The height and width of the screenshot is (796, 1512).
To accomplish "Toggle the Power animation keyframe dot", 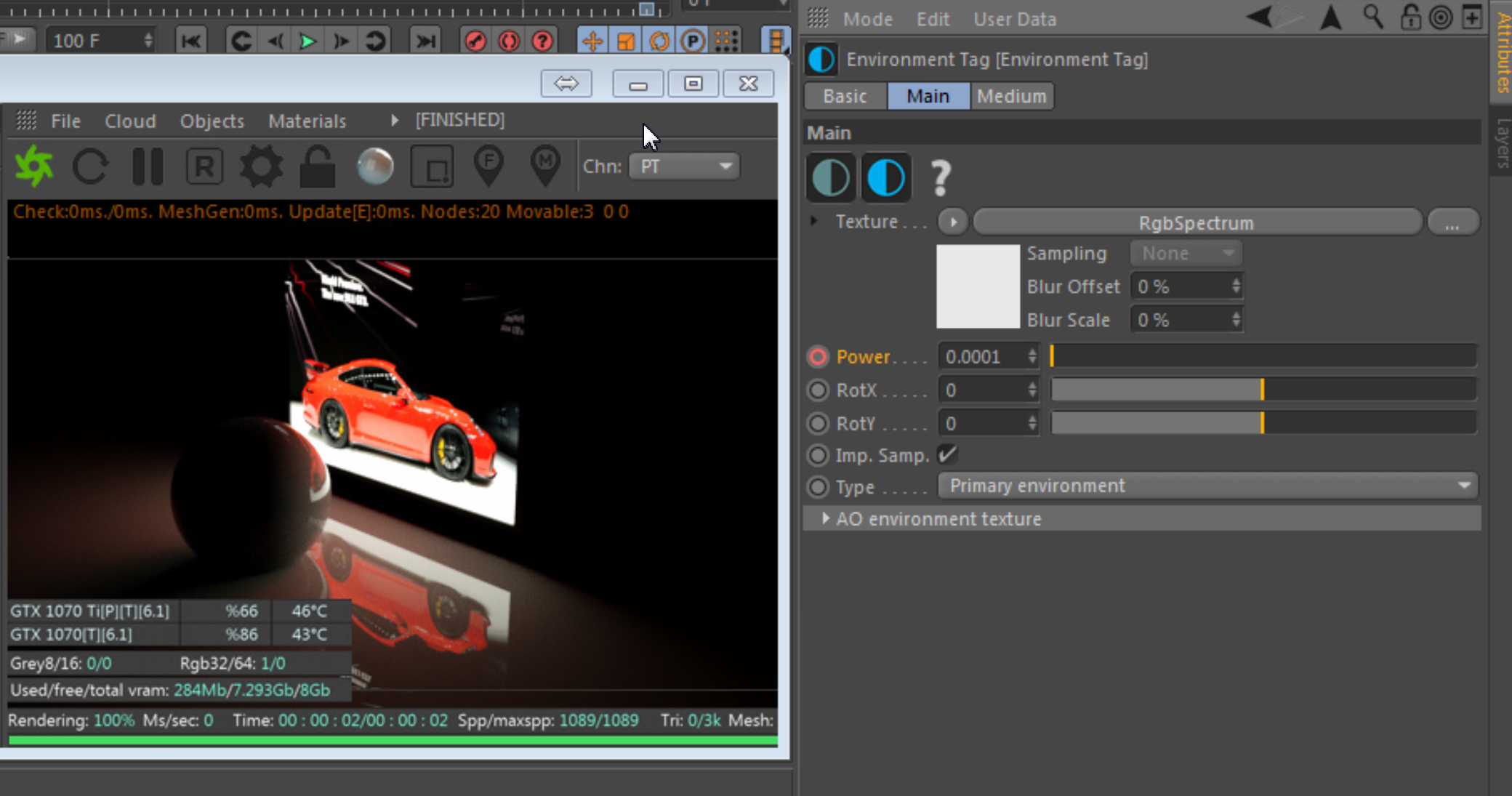I will (x=818, y=357).
